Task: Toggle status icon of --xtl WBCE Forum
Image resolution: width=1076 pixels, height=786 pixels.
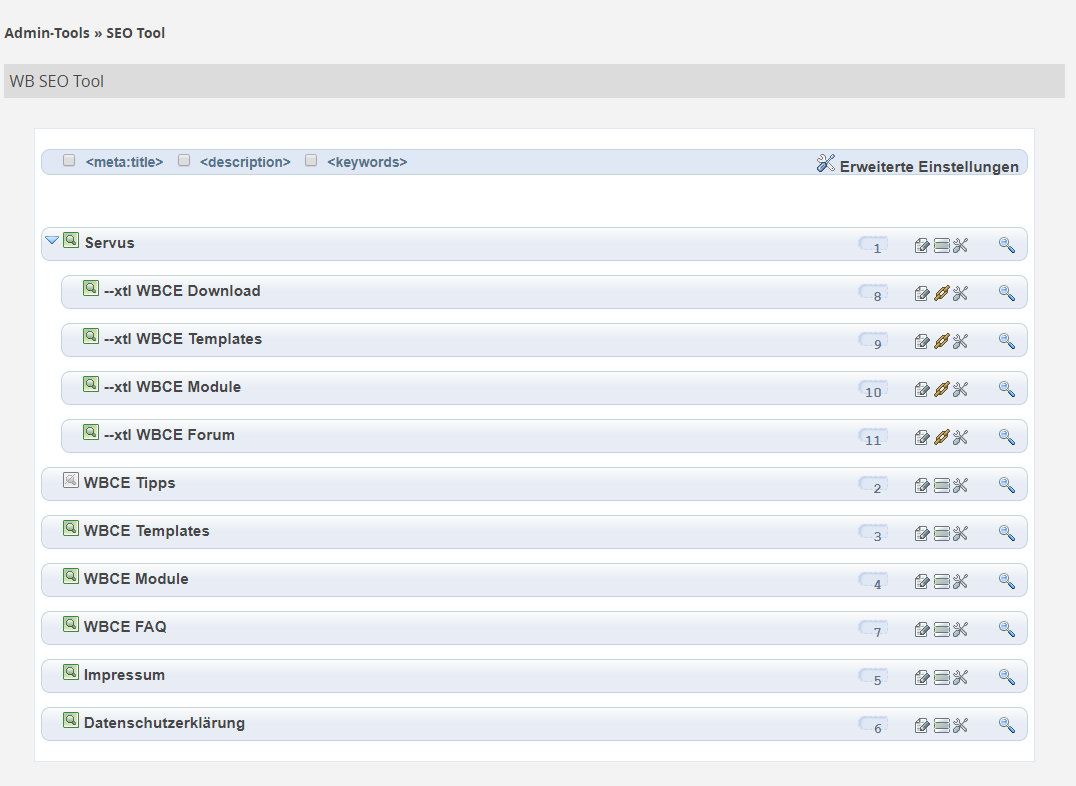Action: tap(91, 432)
